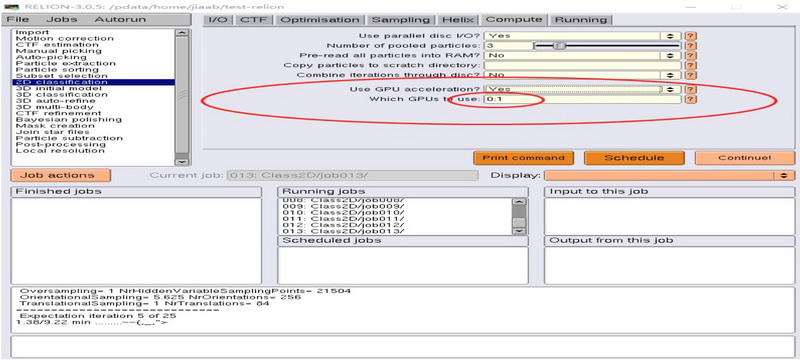Select Particle subtraction job type

pos(93,138)
